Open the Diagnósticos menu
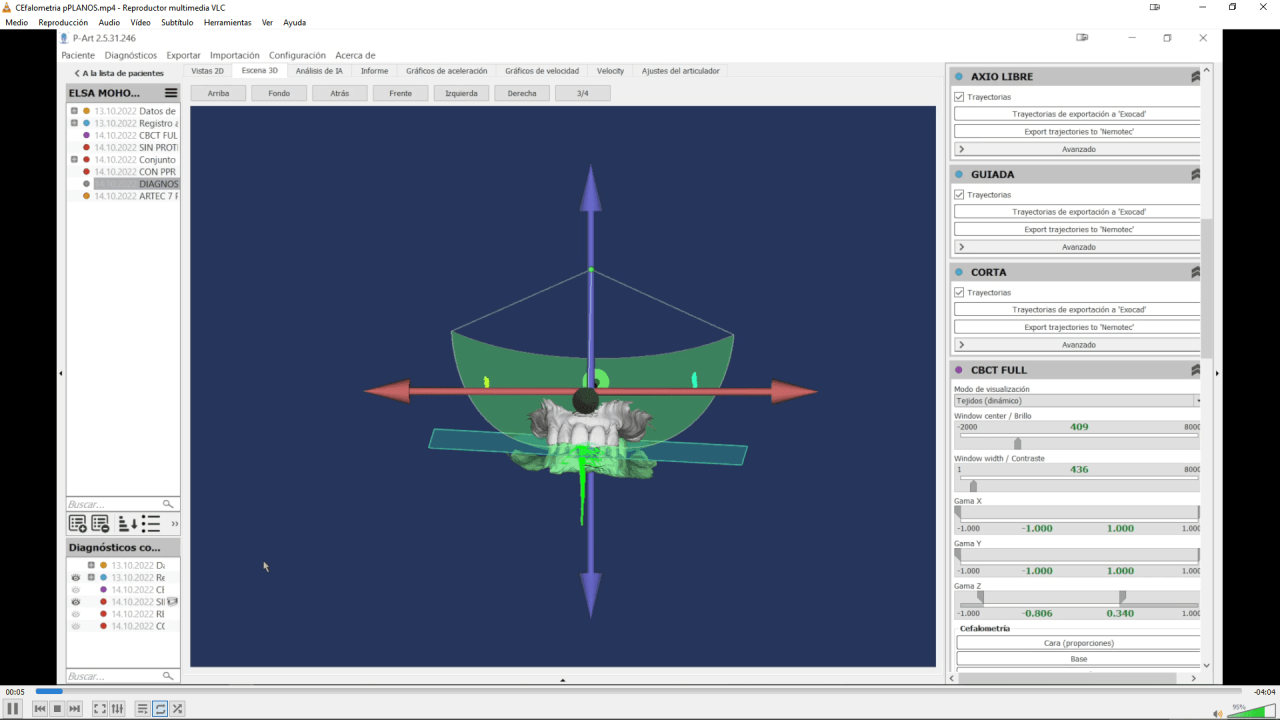Screen dimensions: 1280x720 [x=131, y=55]
